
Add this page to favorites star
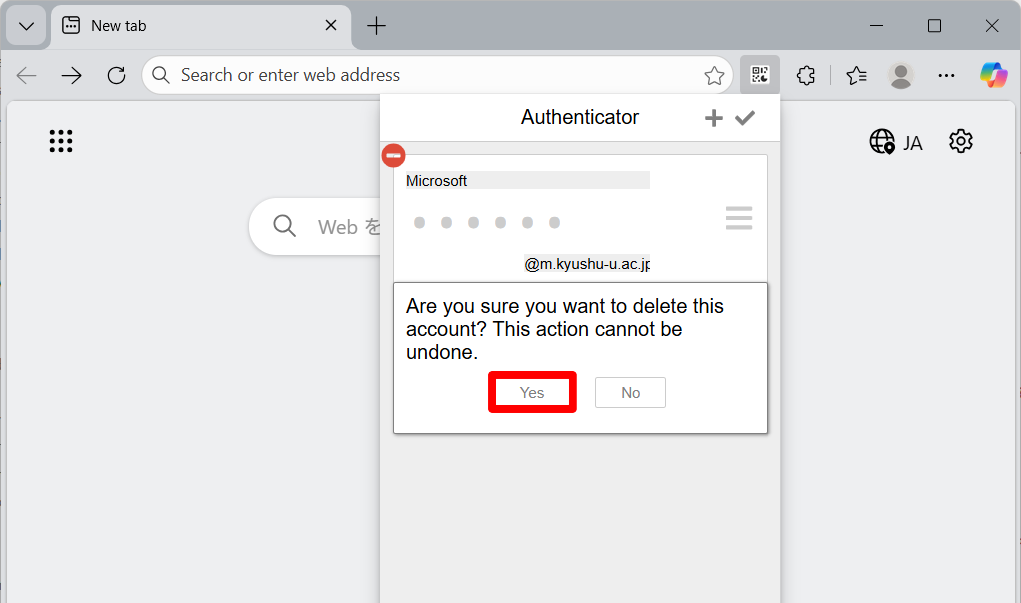(714, 76)
